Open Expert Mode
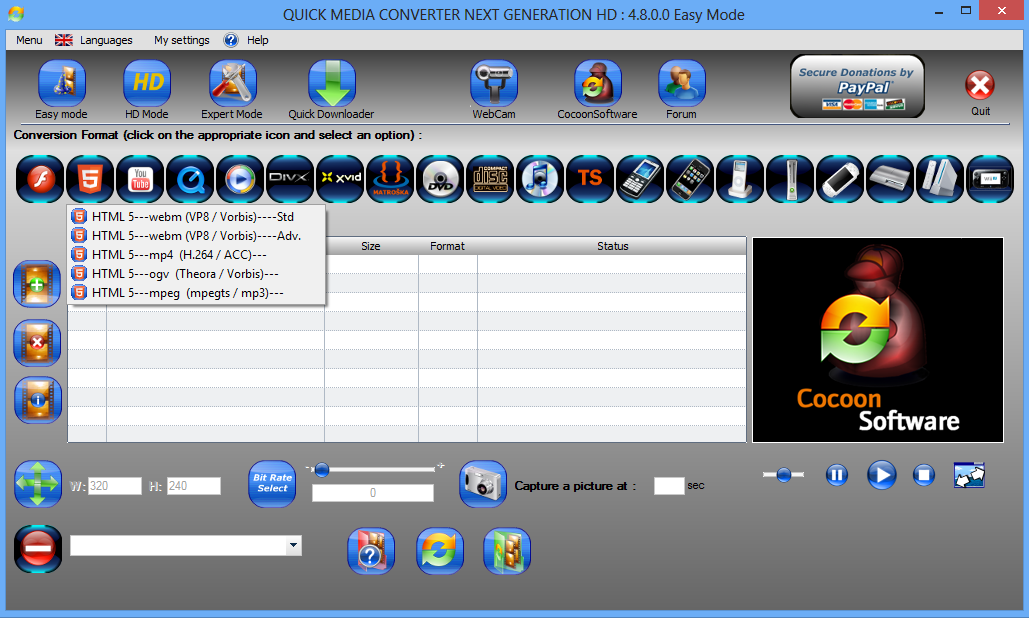This screenshot has height=620, width=1033. (232, 83)
